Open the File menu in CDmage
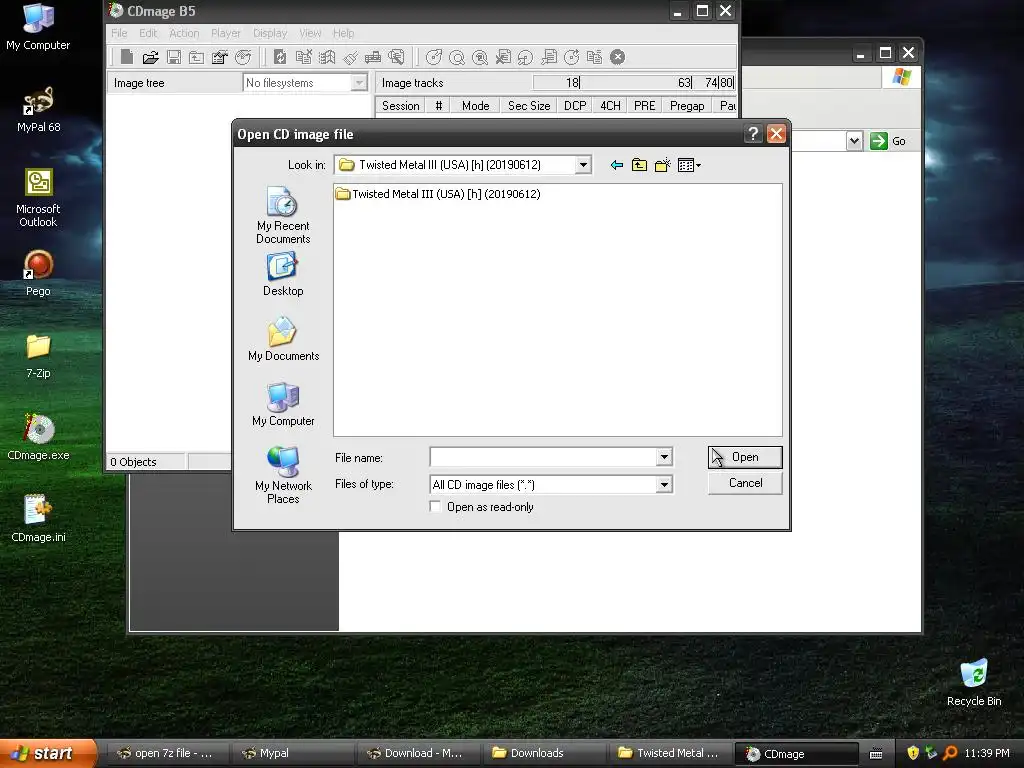The height and width of the screenshot is (768, 1024). [119, 33]
